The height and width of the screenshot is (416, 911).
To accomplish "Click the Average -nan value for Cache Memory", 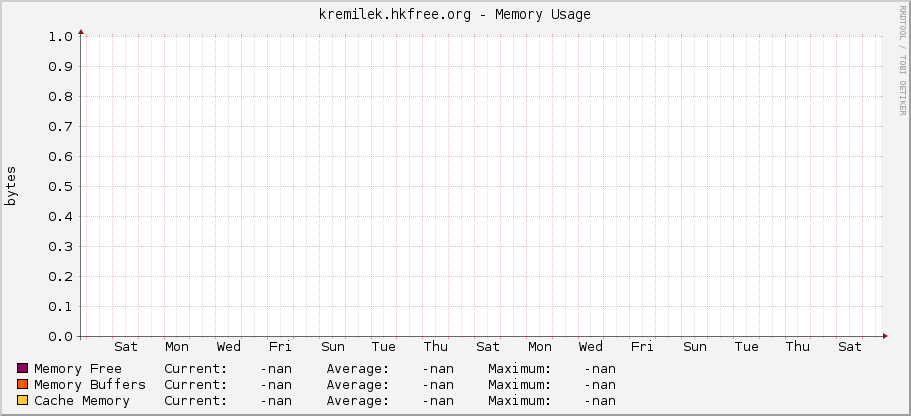I will click(438, 401).
